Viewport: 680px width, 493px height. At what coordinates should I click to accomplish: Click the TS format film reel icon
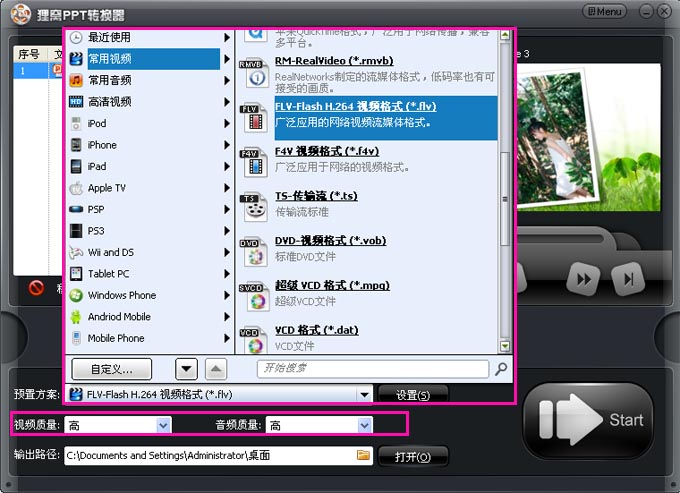(x=253, y=208)
